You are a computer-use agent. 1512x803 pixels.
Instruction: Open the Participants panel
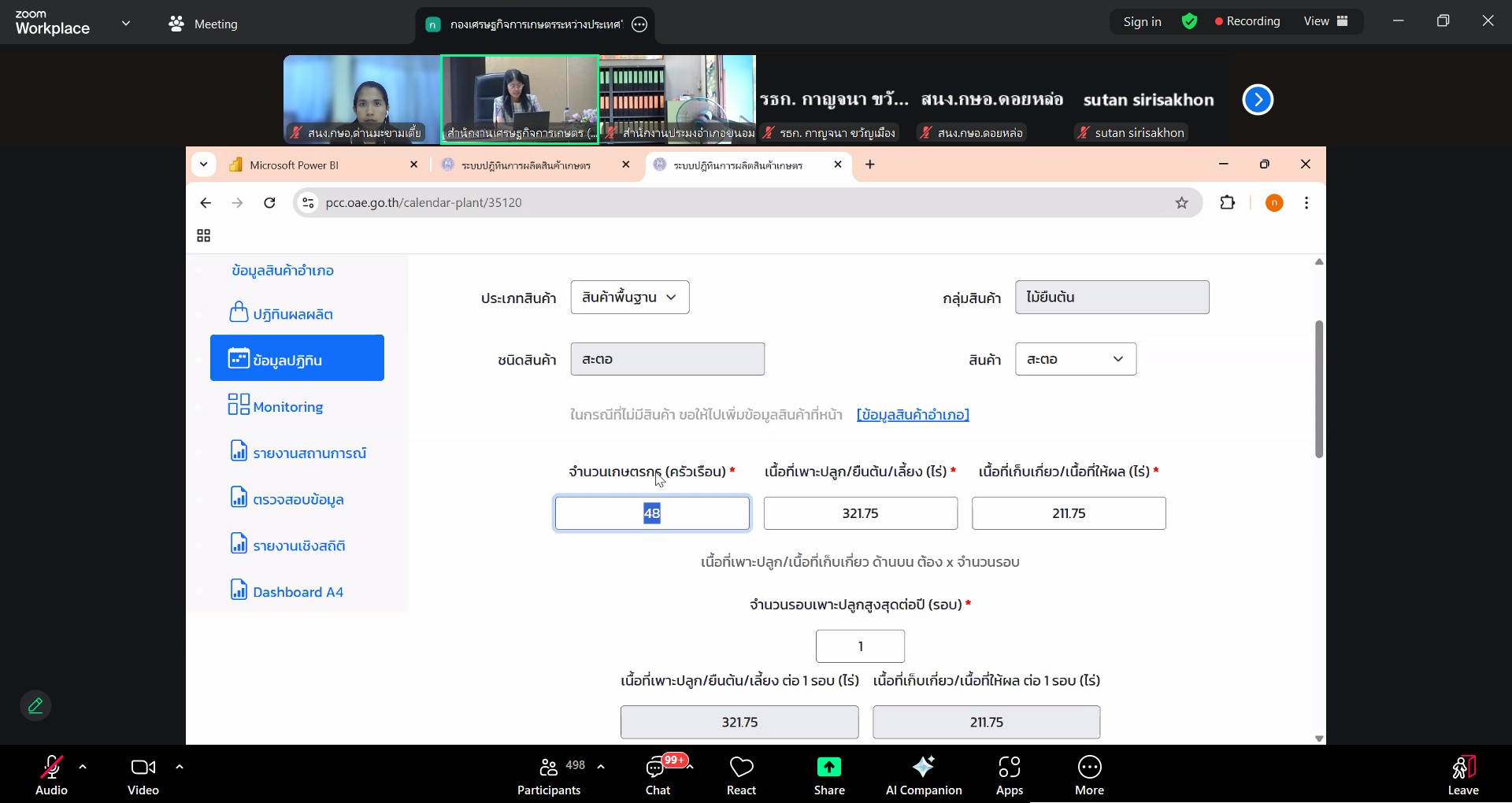[549, 775]
